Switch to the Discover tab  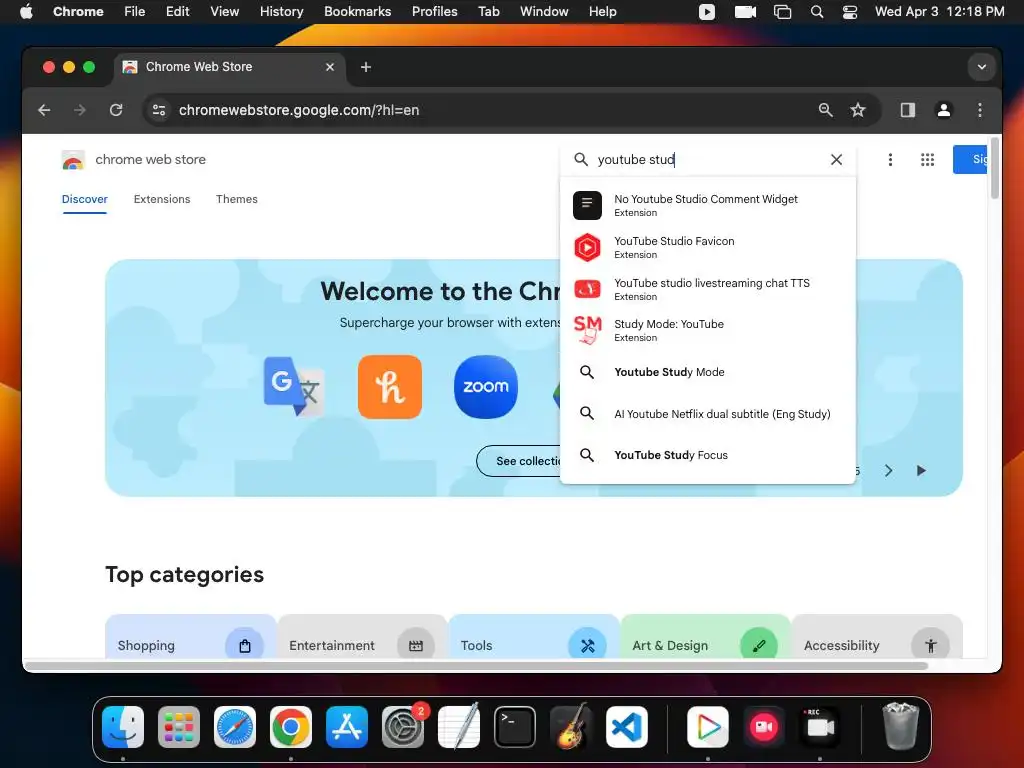coord(85,199)
